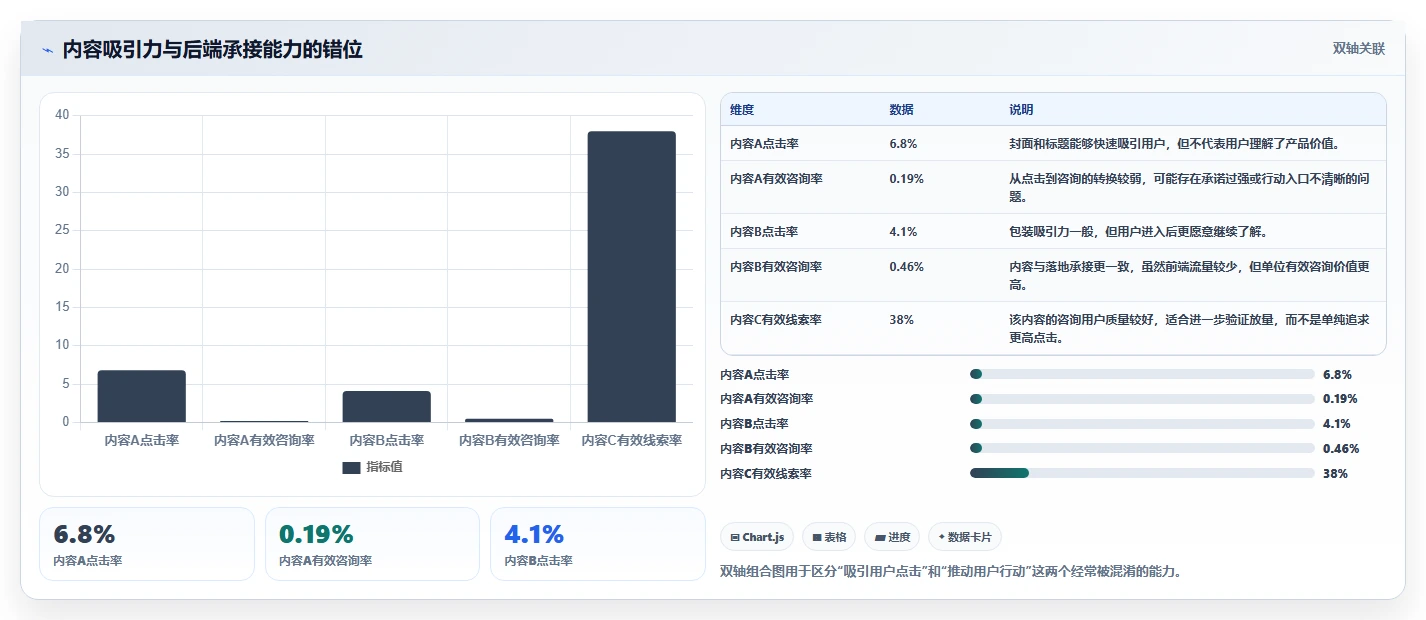
Task: Click the footer note about 双轴组合图
Action: [x=951, y=572]
